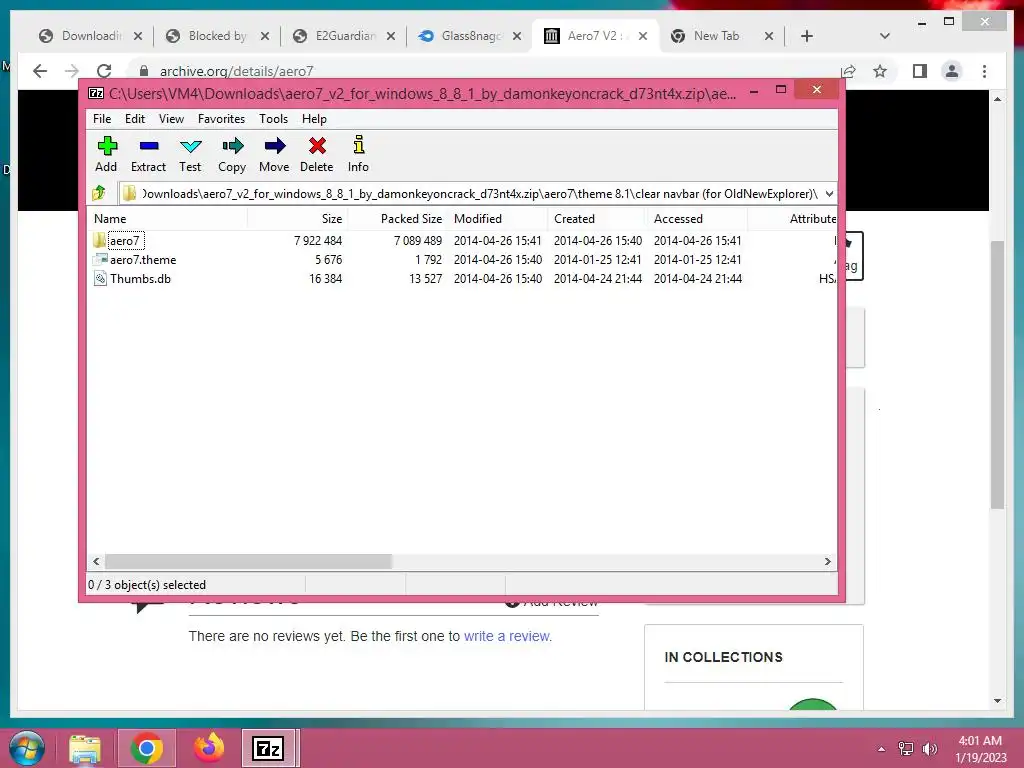Image resolution: width=1024 pixels, height=768 pixels.
Task: Sort by Packed Size column
Action: tap(397, 219)
